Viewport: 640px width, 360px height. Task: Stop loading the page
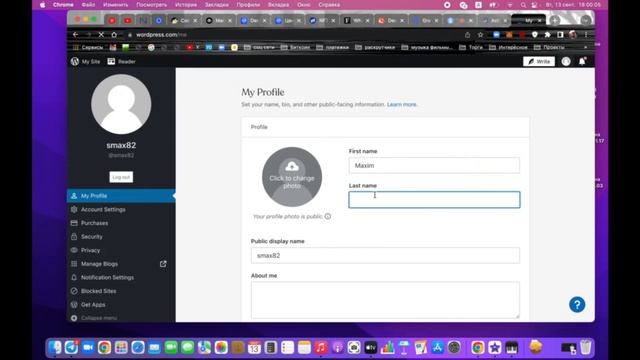coord(101,35)
